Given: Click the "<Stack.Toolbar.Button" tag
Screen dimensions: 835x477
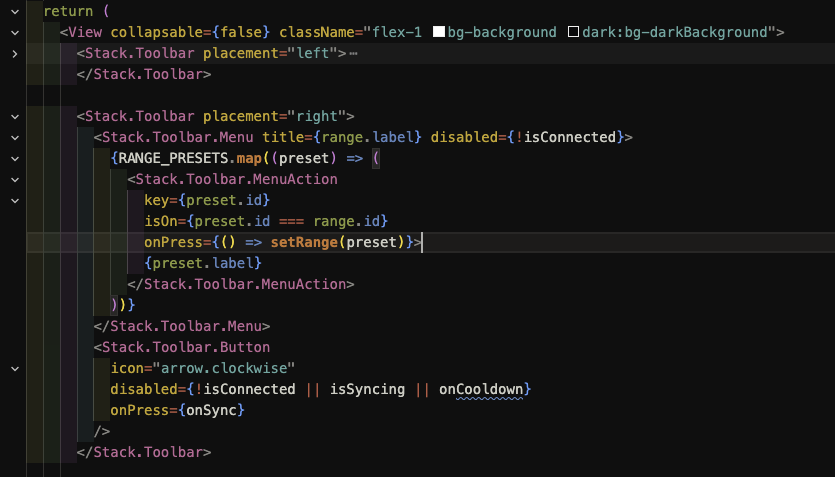Looking at the screenshot, I should (182, 347).
